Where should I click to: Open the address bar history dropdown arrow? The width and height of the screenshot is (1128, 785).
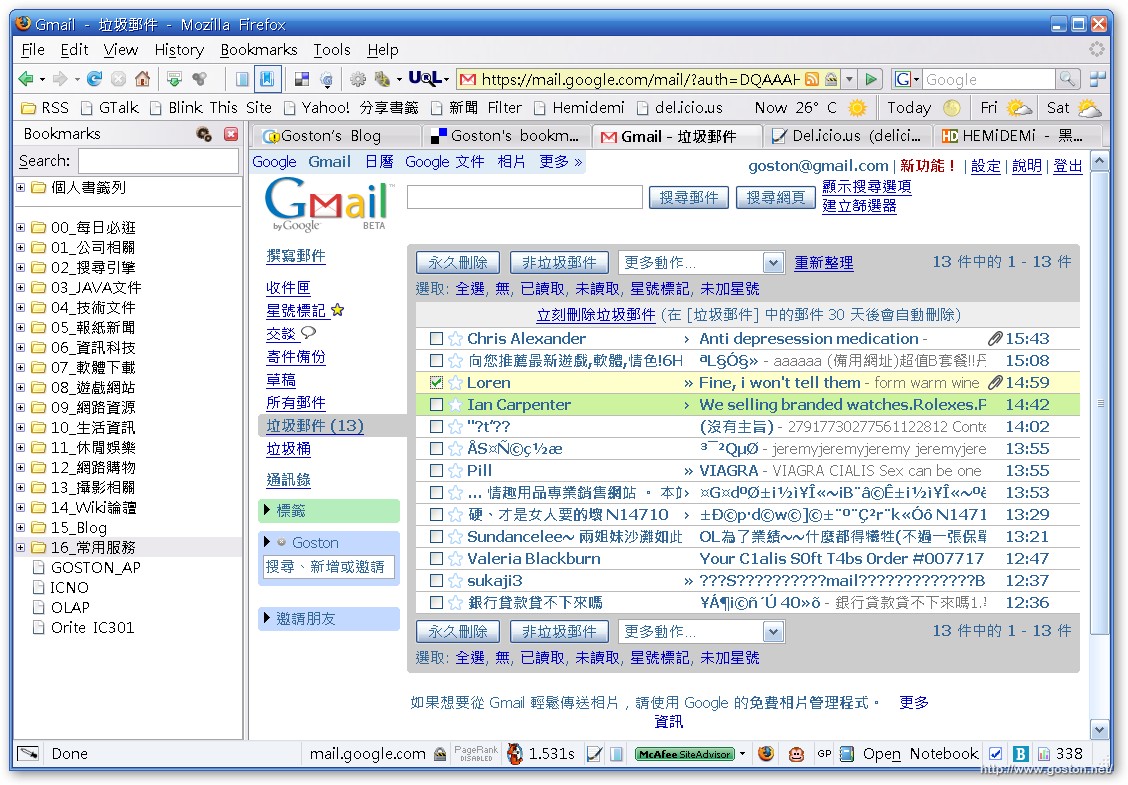[850, 79]
